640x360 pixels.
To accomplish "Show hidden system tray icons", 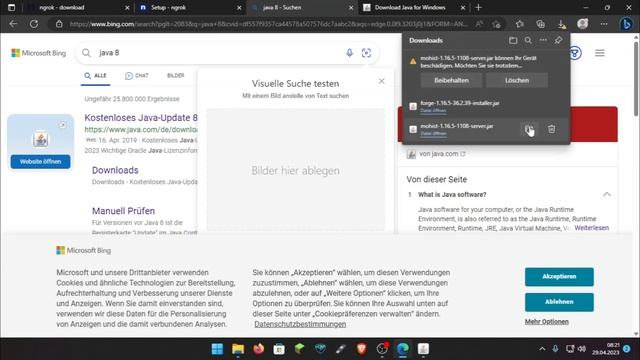I will tap(542, 349).
